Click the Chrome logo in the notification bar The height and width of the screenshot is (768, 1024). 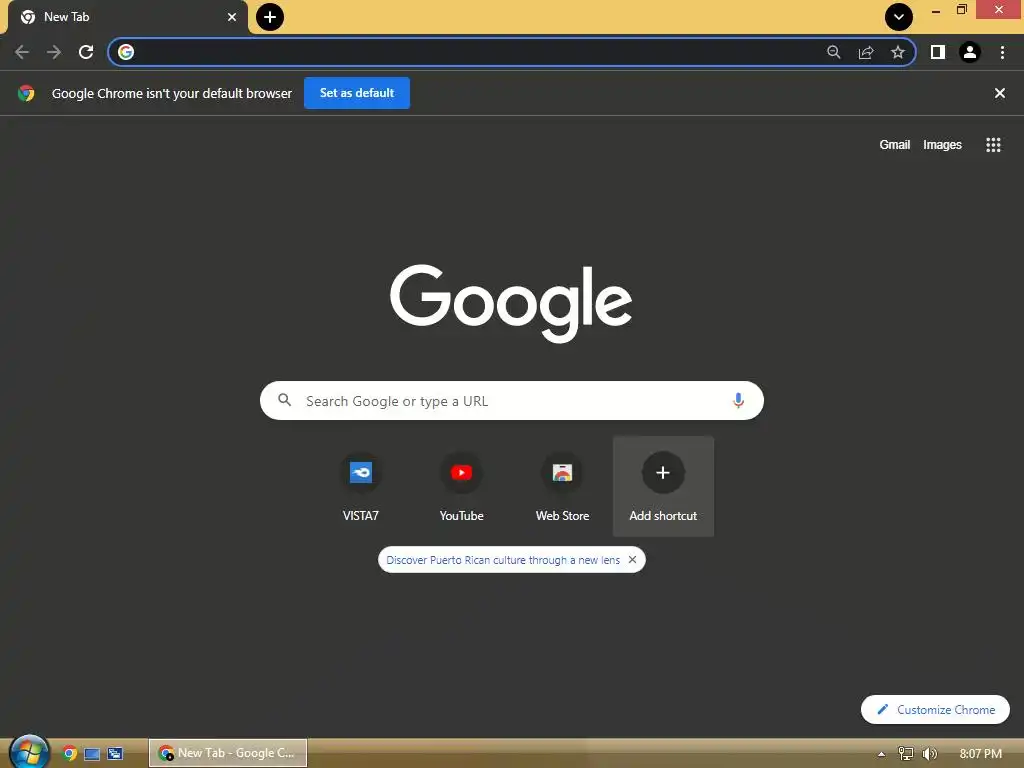click(26, 93)
